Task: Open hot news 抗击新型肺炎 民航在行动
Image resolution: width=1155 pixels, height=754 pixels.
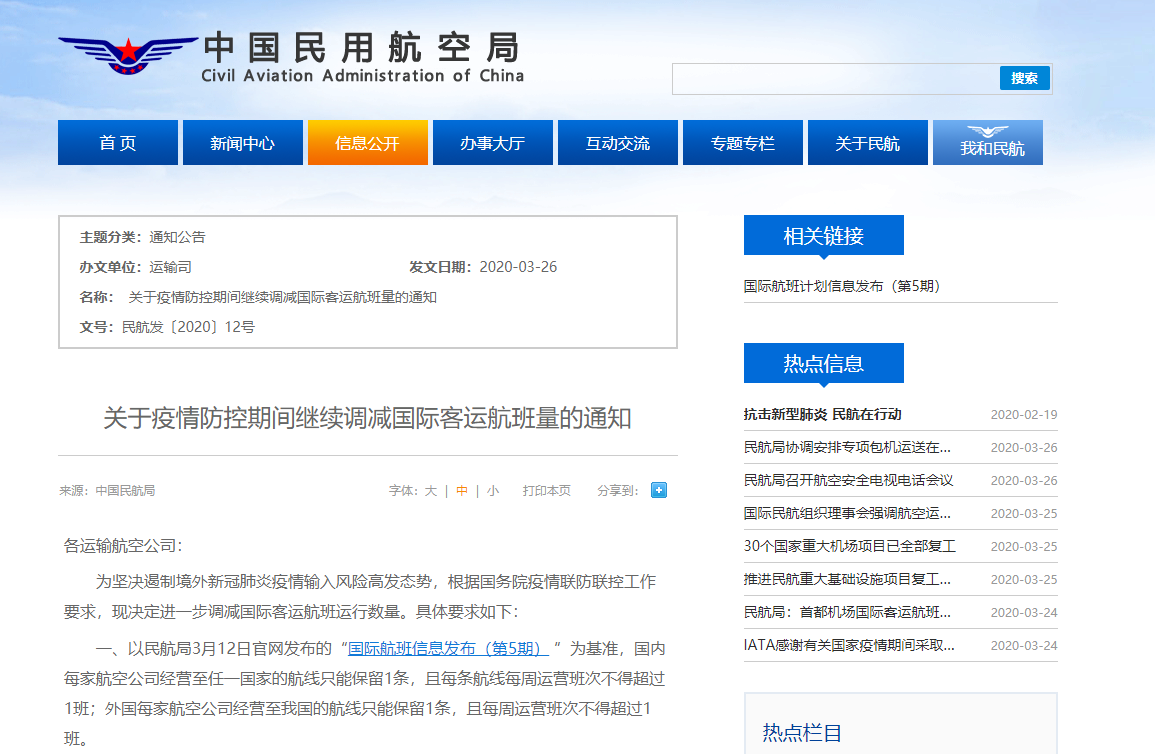Action: (x=823, y=415)
